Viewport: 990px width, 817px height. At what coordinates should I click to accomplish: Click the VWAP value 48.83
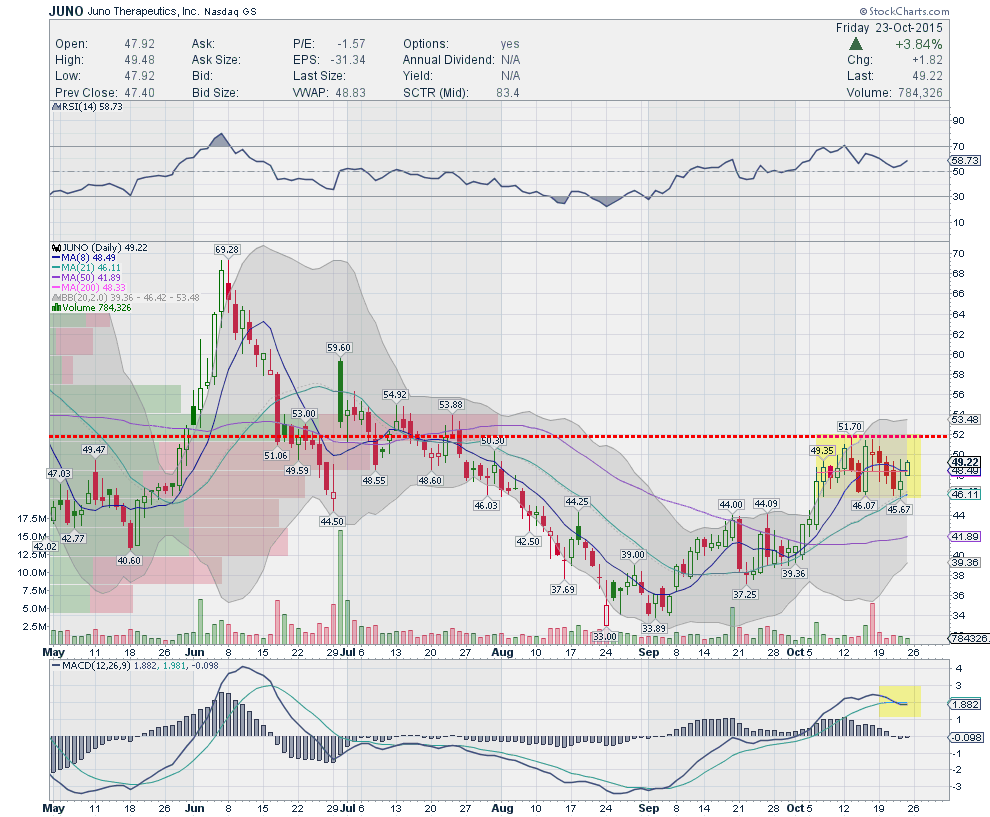[350, 92]
